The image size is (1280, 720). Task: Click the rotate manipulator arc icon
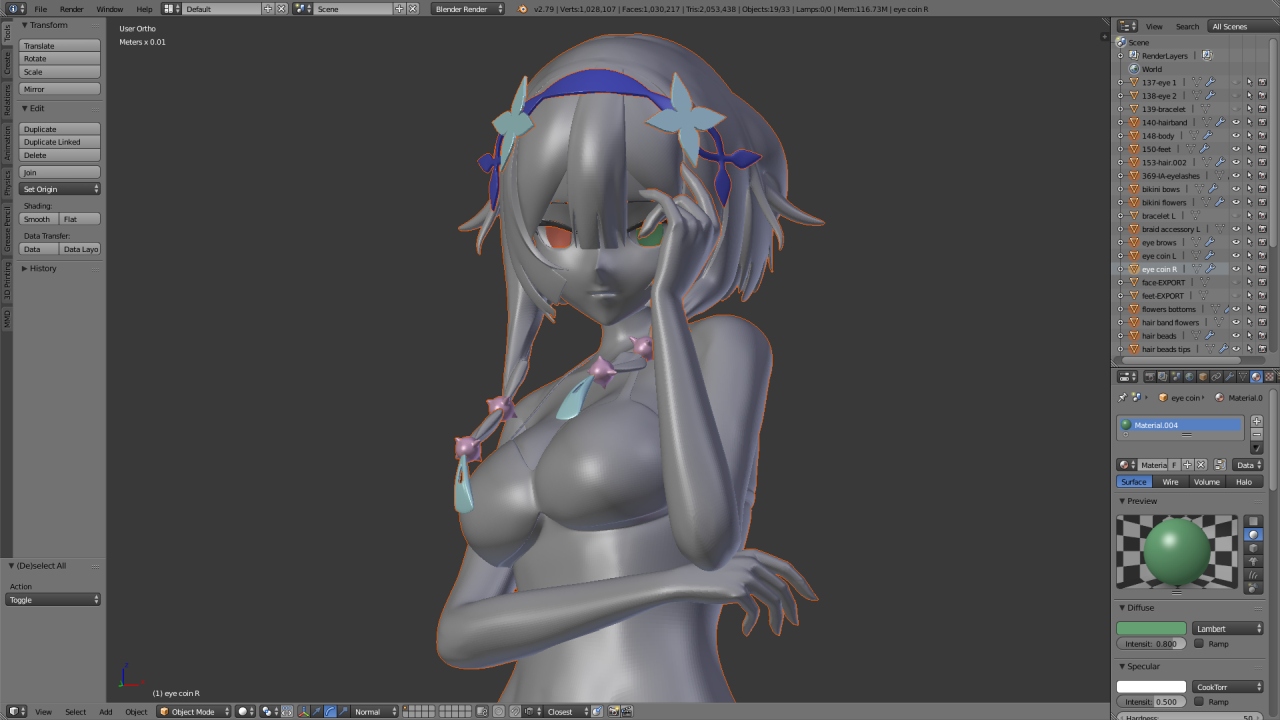(330, 711)
